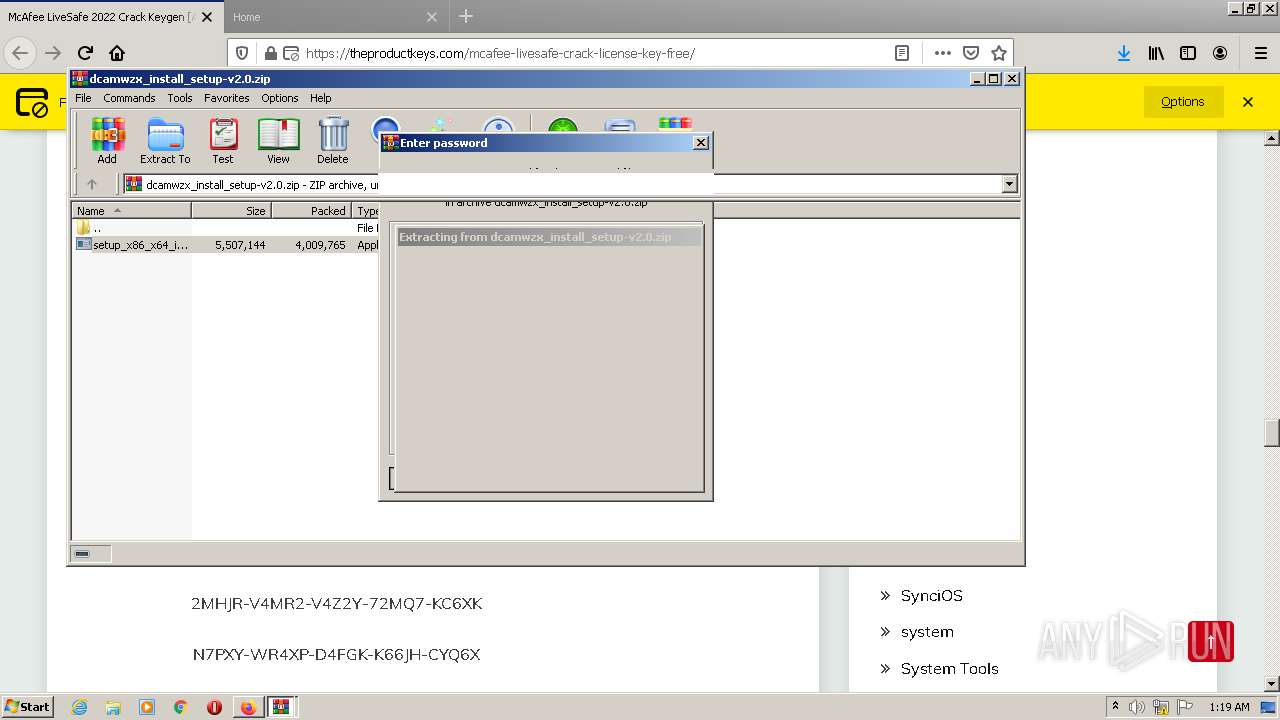Image resolution: width=1280 pixels, height=720 pixels.
Task: Toggle Reader View in the address bar
Action: click(x=901, y=53)
